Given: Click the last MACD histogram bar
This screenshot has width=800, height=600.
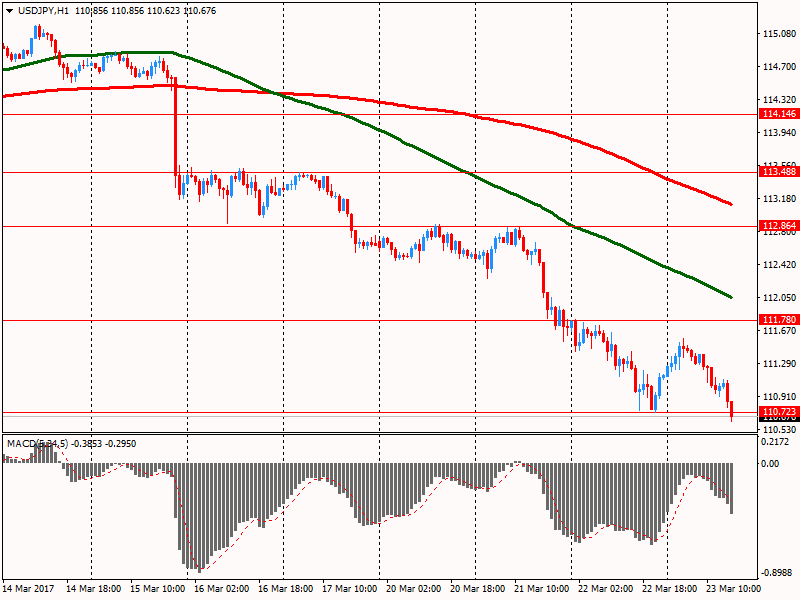Looking at the screenshot, I should click(x=732, y=488).
